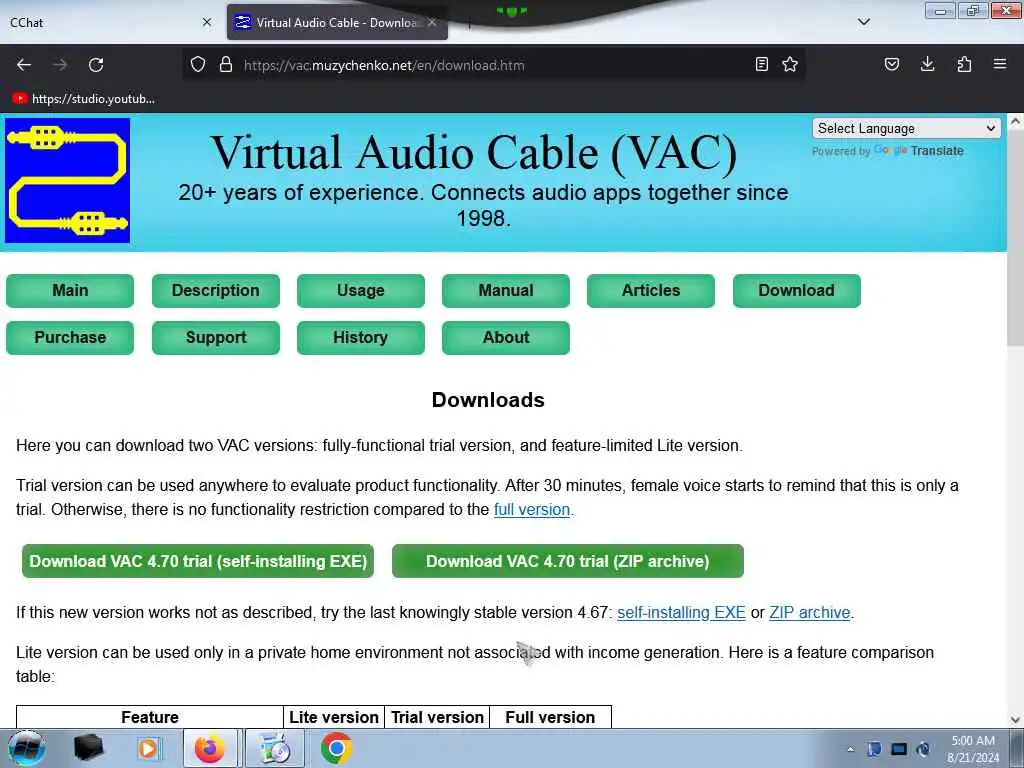Open the Pocket save icon
1024x768 pixels.
click(891, 64)
